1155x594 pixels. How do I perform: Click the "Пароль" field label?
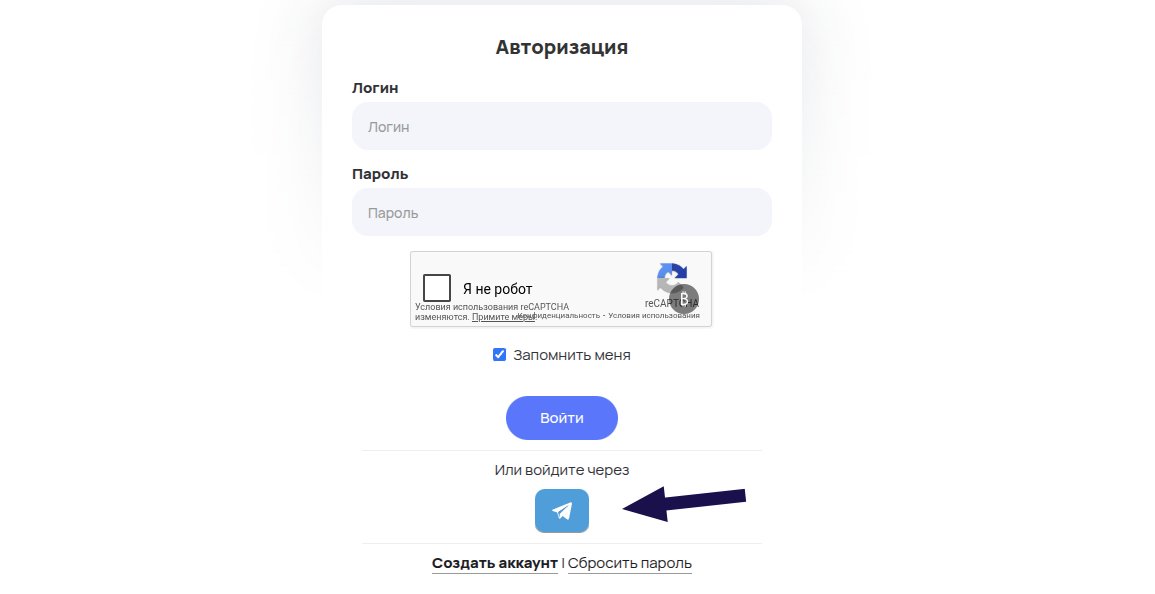[380, 174]
